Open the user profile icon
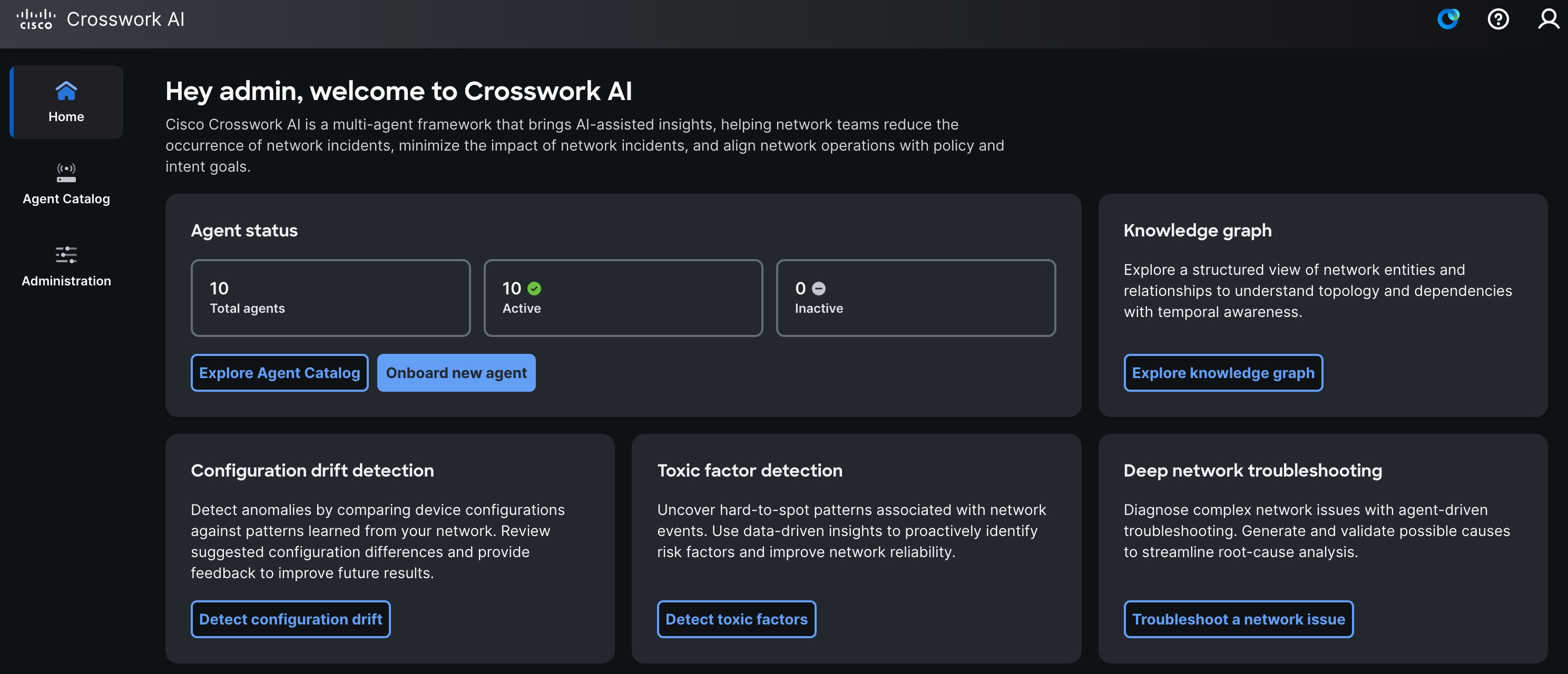 point(1548,19)
